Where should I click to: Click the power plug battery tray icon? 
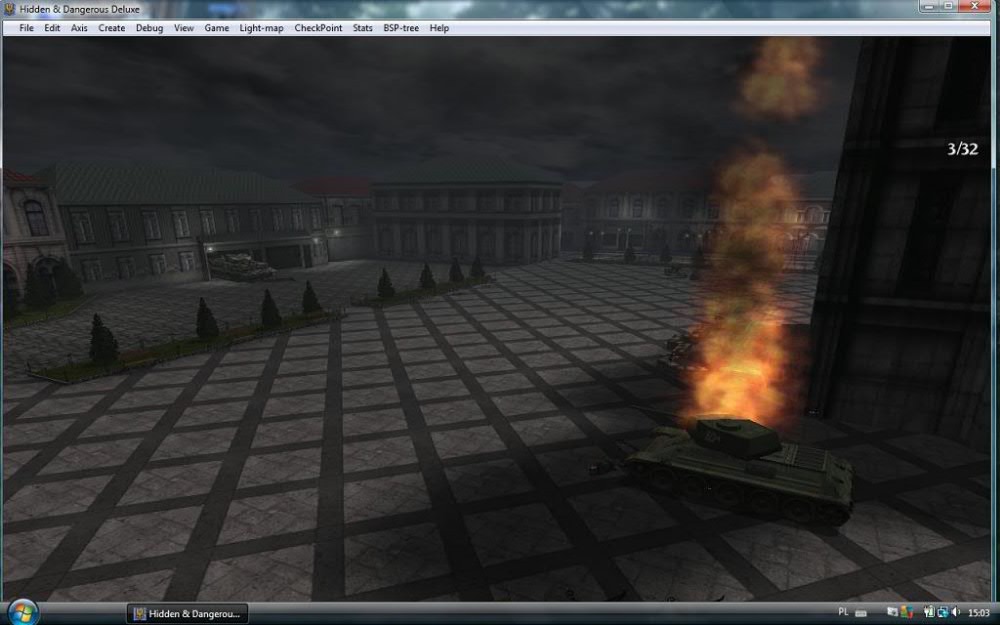tap(929, 612)
